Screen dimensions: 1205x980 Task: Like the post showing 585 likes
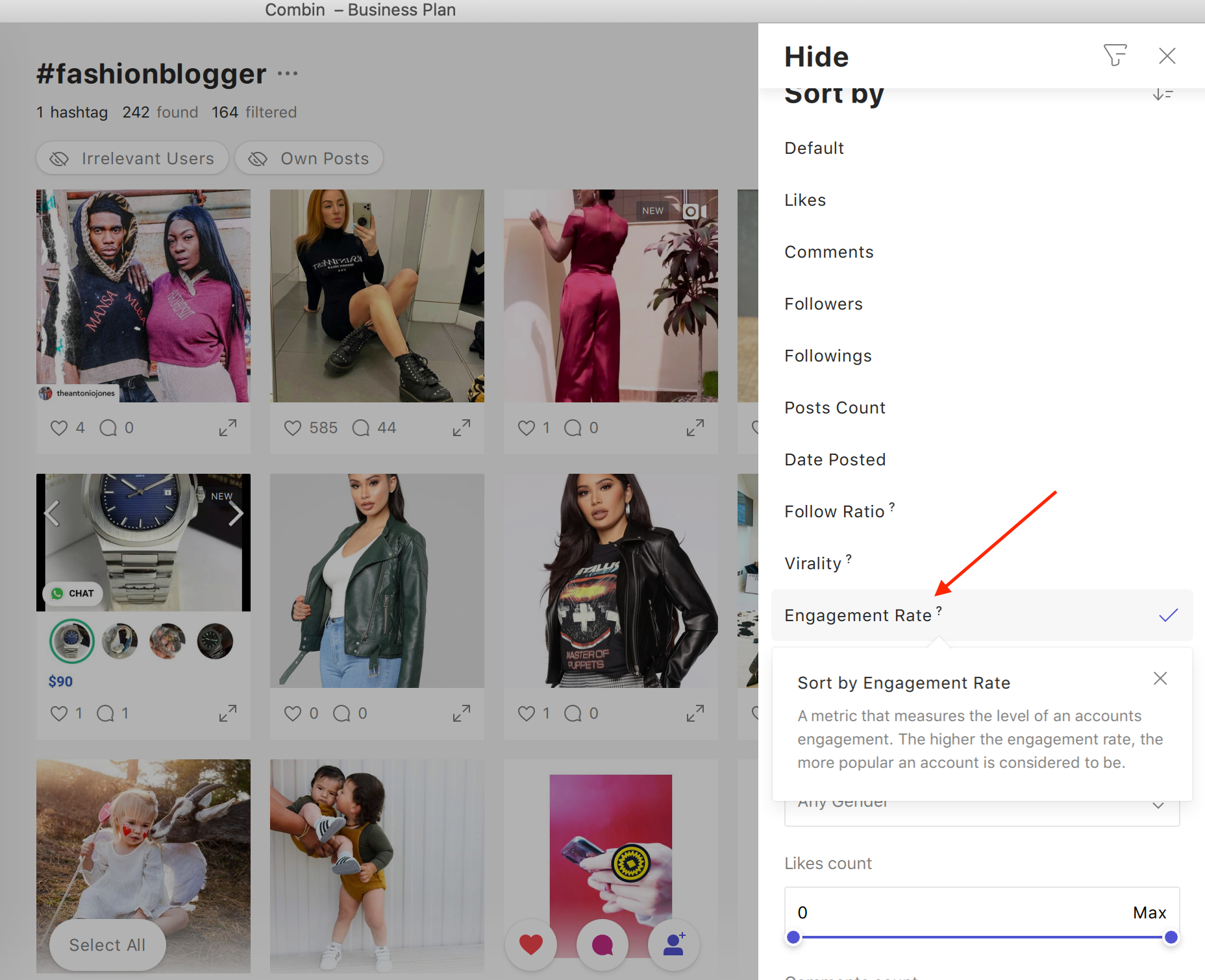click(x=293, y=428)
